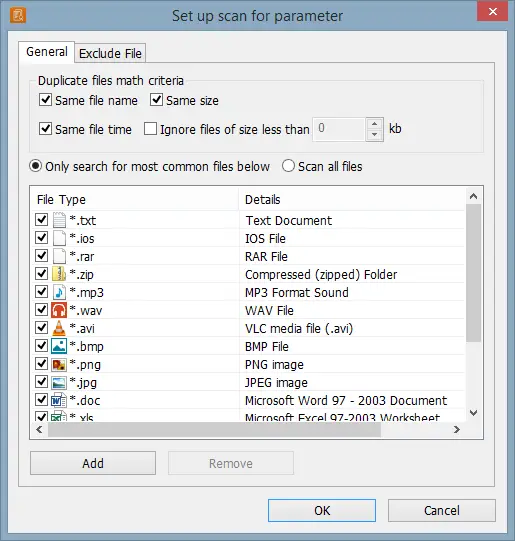Click the *.bmp picture icon
Image resolution: width=515 pixels, height=541 pixels.
coord(59,346)
